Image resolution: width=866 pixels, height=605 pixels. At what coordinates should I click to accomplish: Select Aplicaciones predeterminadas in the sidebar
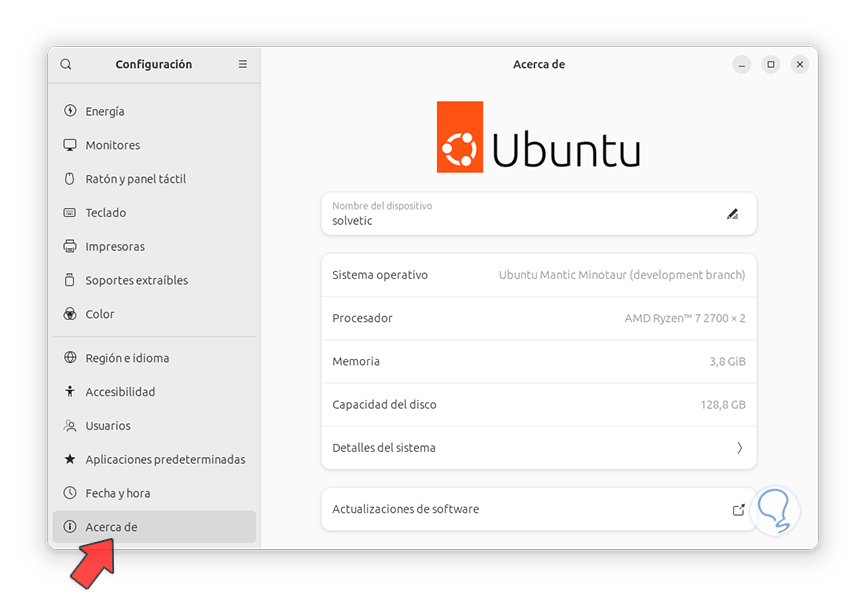(165, 460)
